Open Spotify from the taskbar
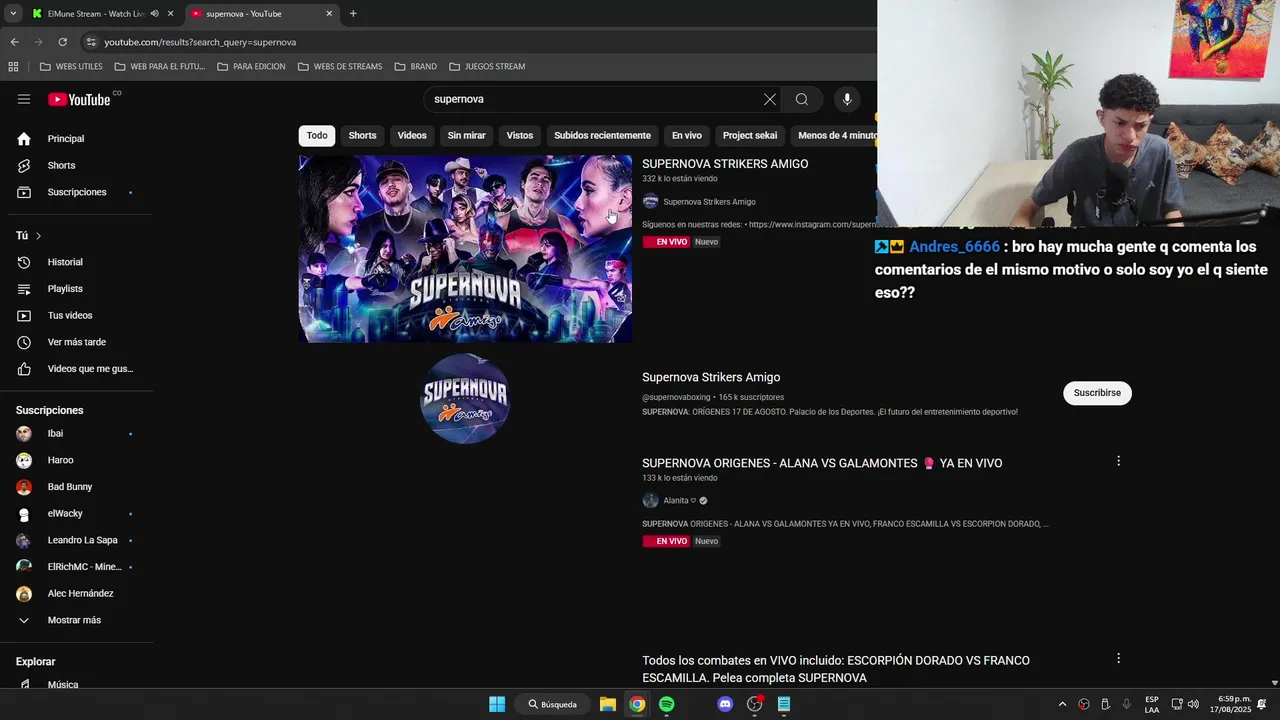 click(667, 704)
